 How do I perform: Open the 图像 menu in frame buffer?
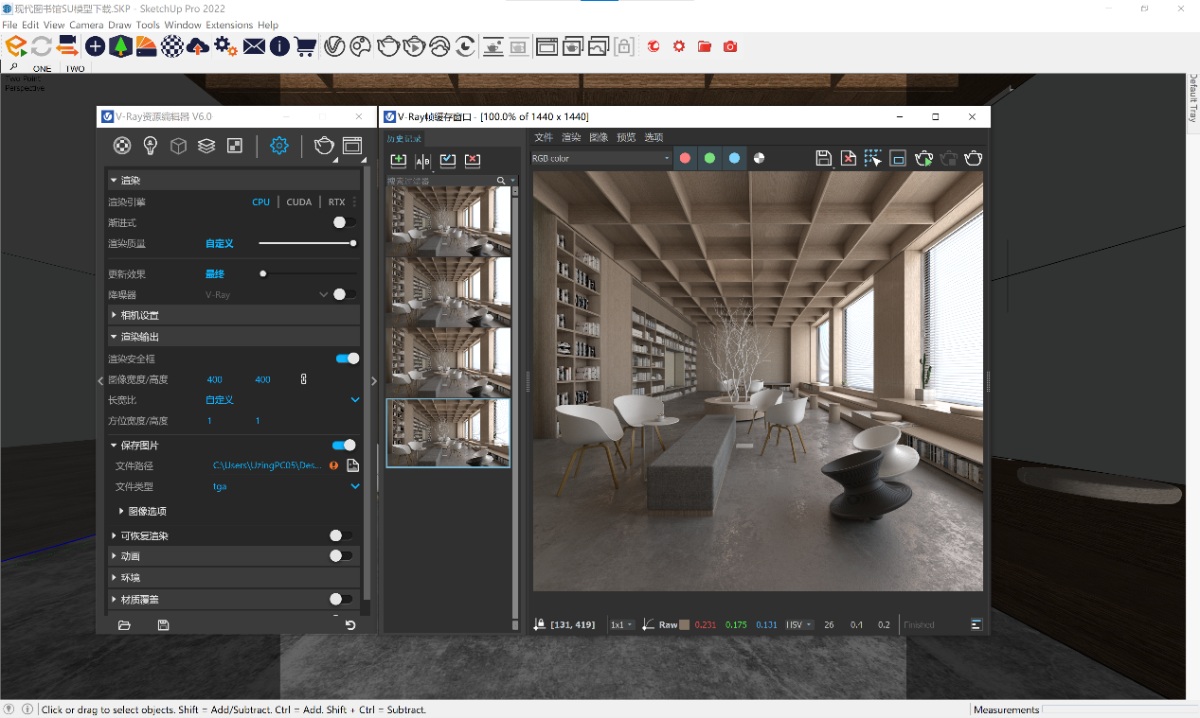point(598,138)
